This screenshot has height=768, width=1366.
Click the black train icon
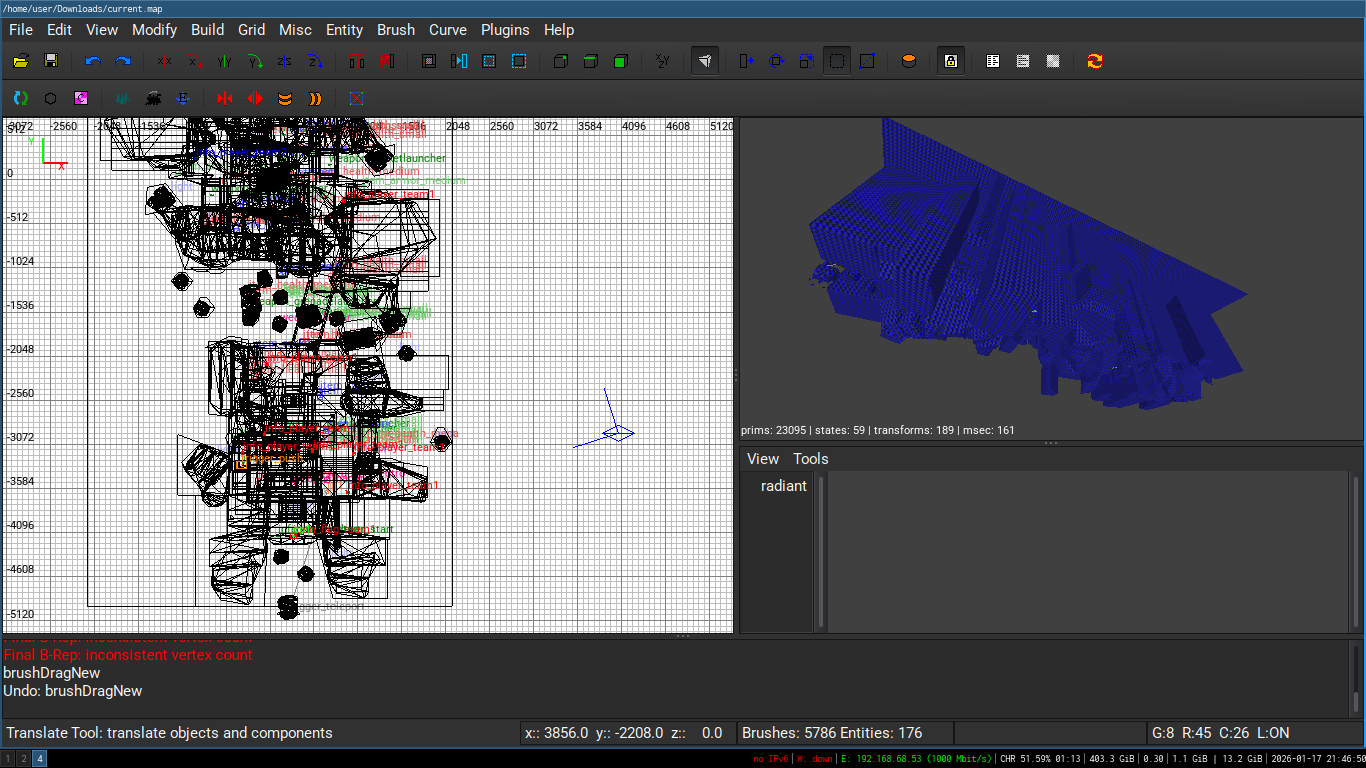coord(153,98)
